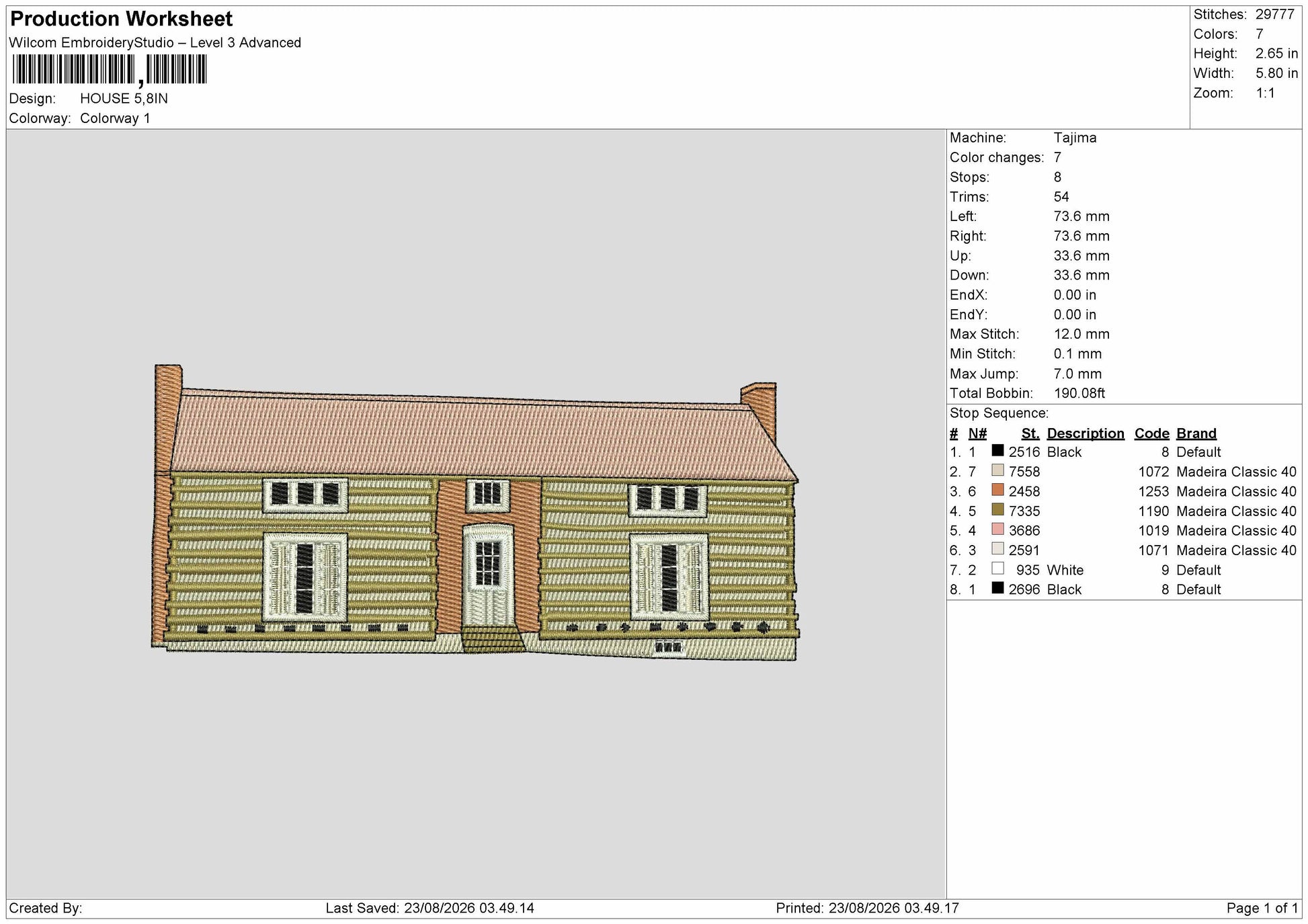Screen dimensions: 1308x924
Task: Select the black swatch for stop 2696
Action: click(997, 588)
